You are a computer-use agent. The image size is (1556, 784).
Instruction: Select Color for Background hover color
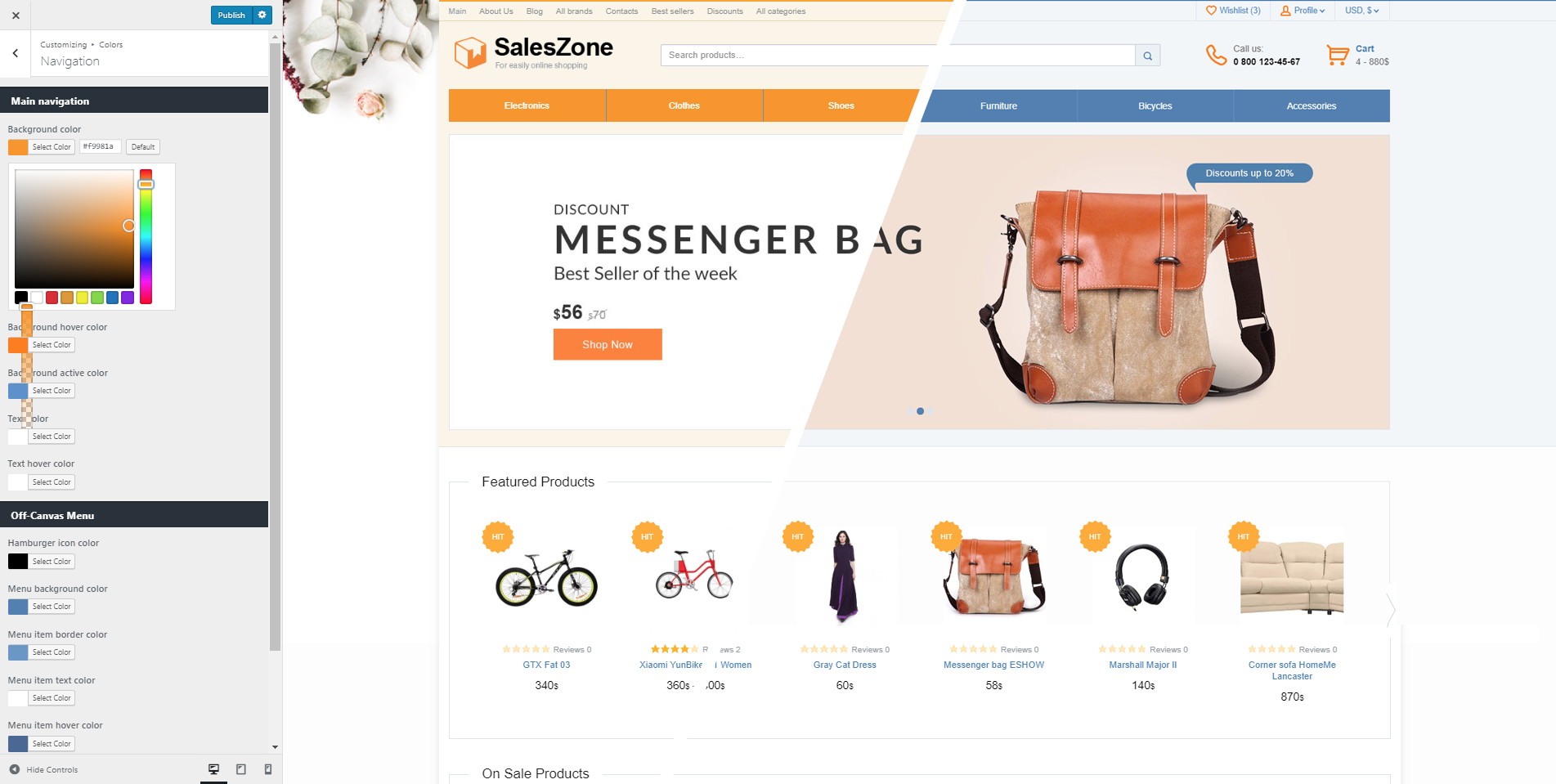tap(52, 345)
